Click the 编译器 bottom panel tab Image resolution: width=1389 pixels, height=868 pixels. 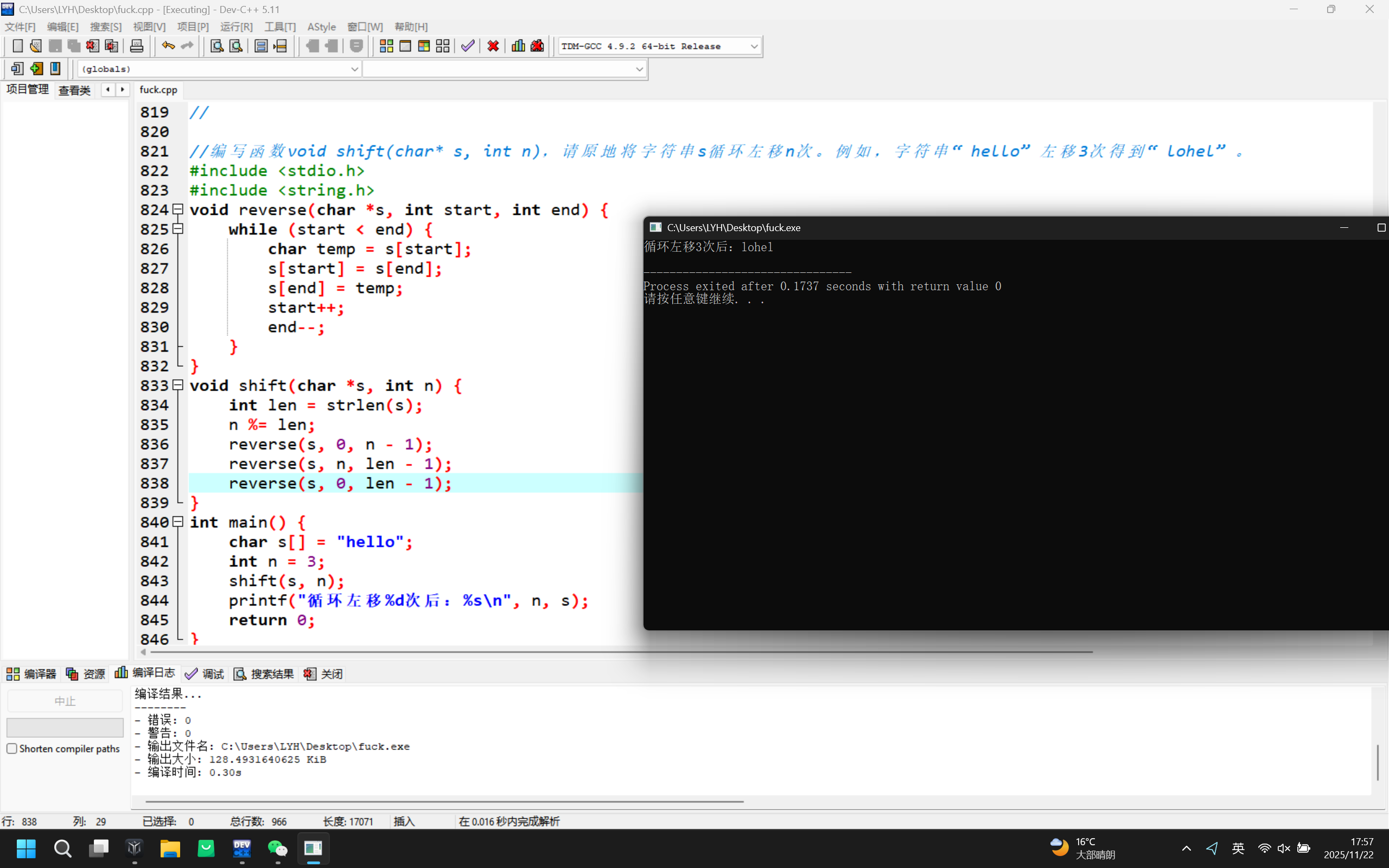click(x=31, y=674)
